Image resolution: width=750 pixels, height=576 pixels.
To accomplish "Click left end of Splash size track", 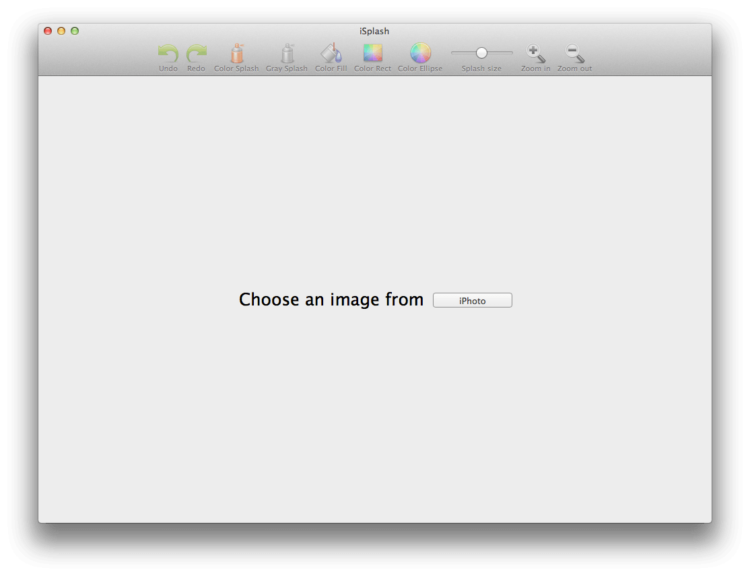I will (x=454, y=52).
